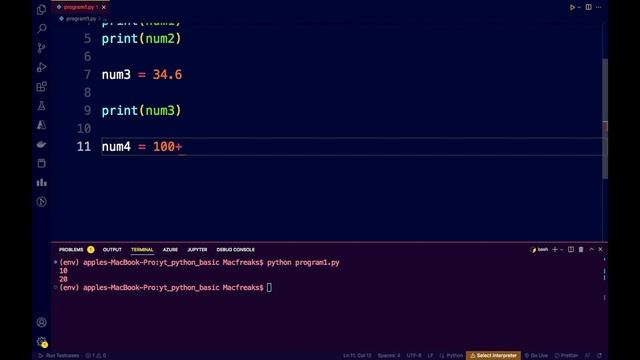
Task: Switch to the Problems panel tab
Action: point(71,249)
